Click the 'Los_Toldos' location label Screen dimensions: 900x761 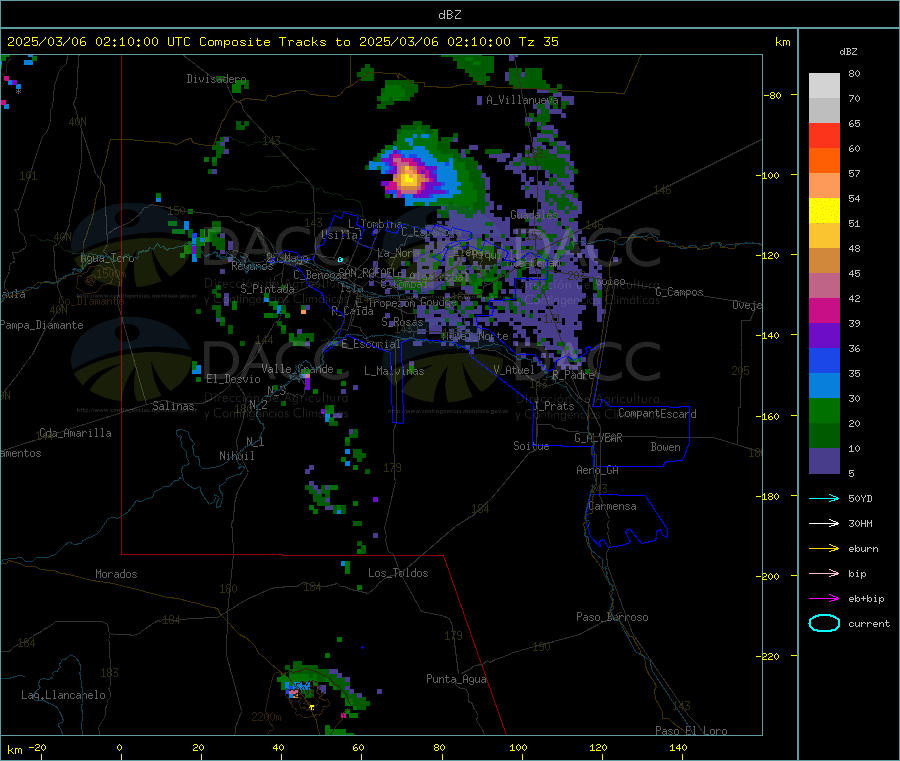coord(398,573)
